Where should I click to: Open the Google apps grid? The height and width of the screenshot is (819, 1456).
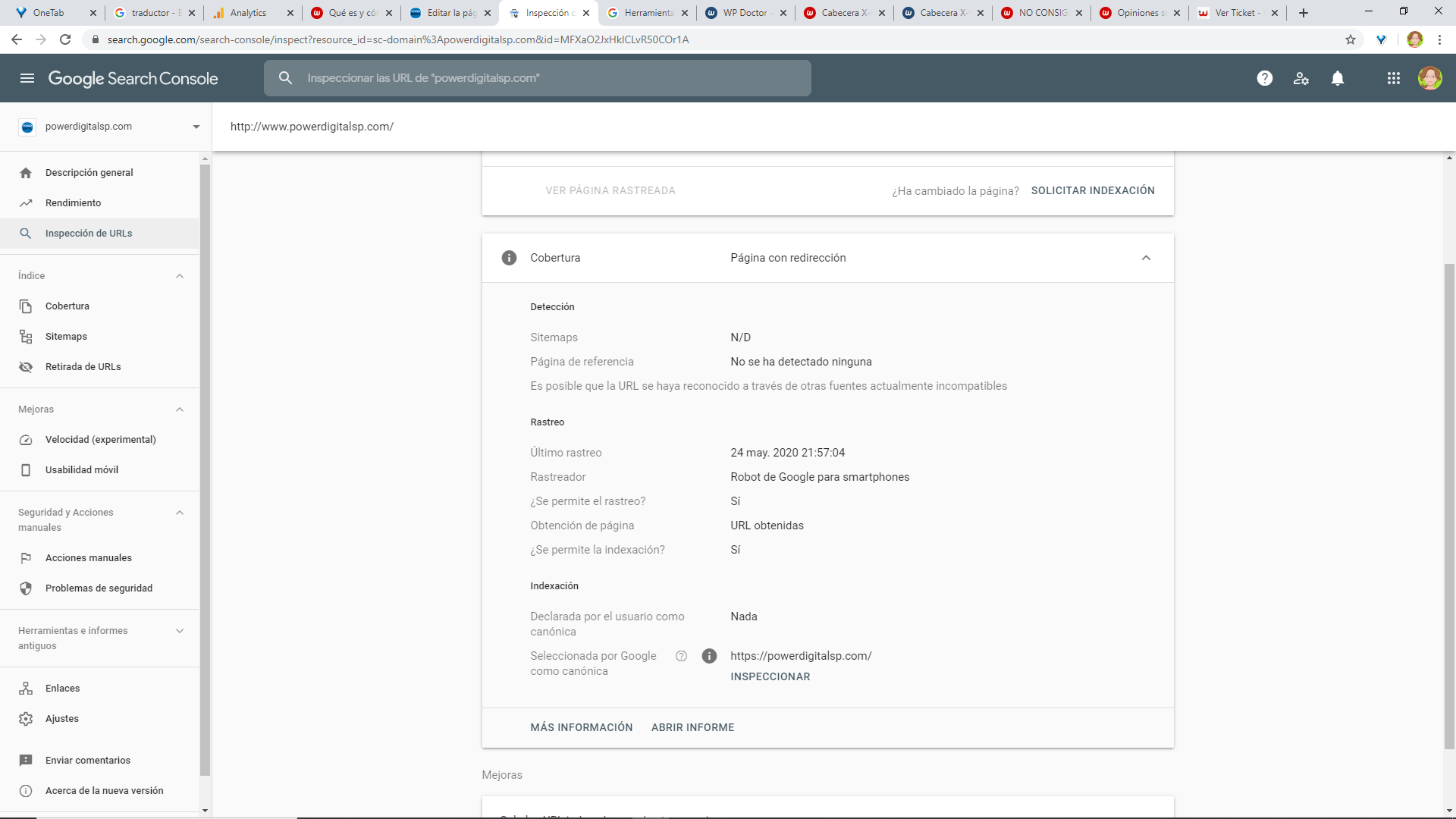click(x=1393, y=78)
